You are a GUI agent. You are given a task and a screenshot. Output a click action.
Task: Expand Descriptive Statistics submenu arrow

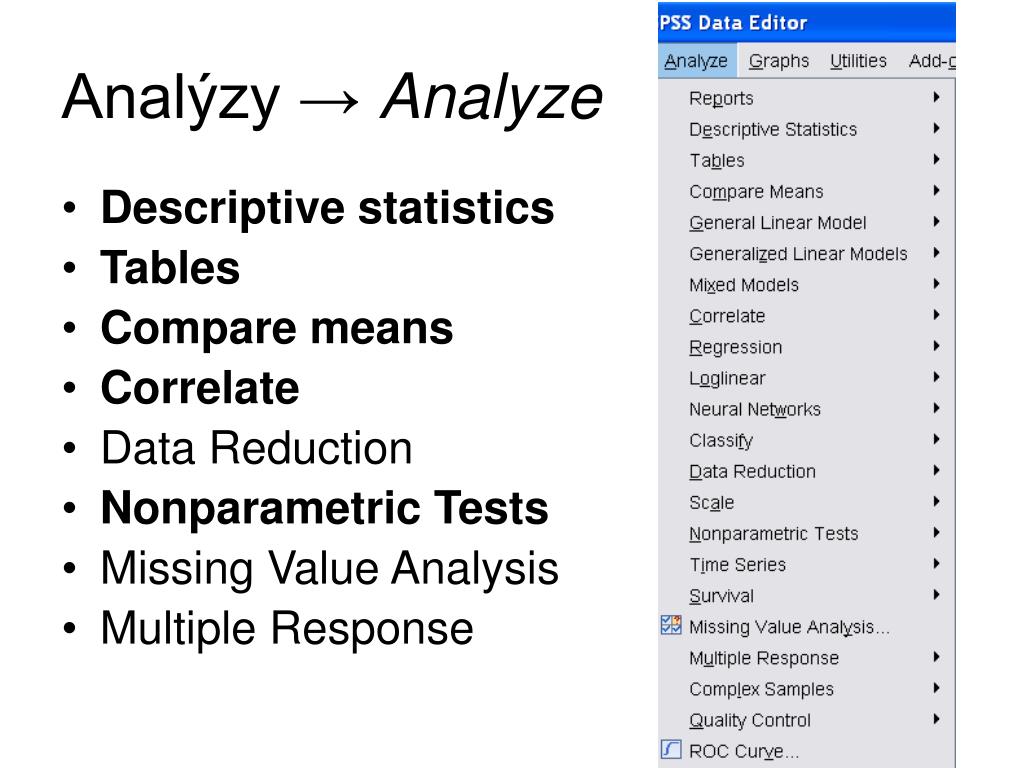coord(936,129)
